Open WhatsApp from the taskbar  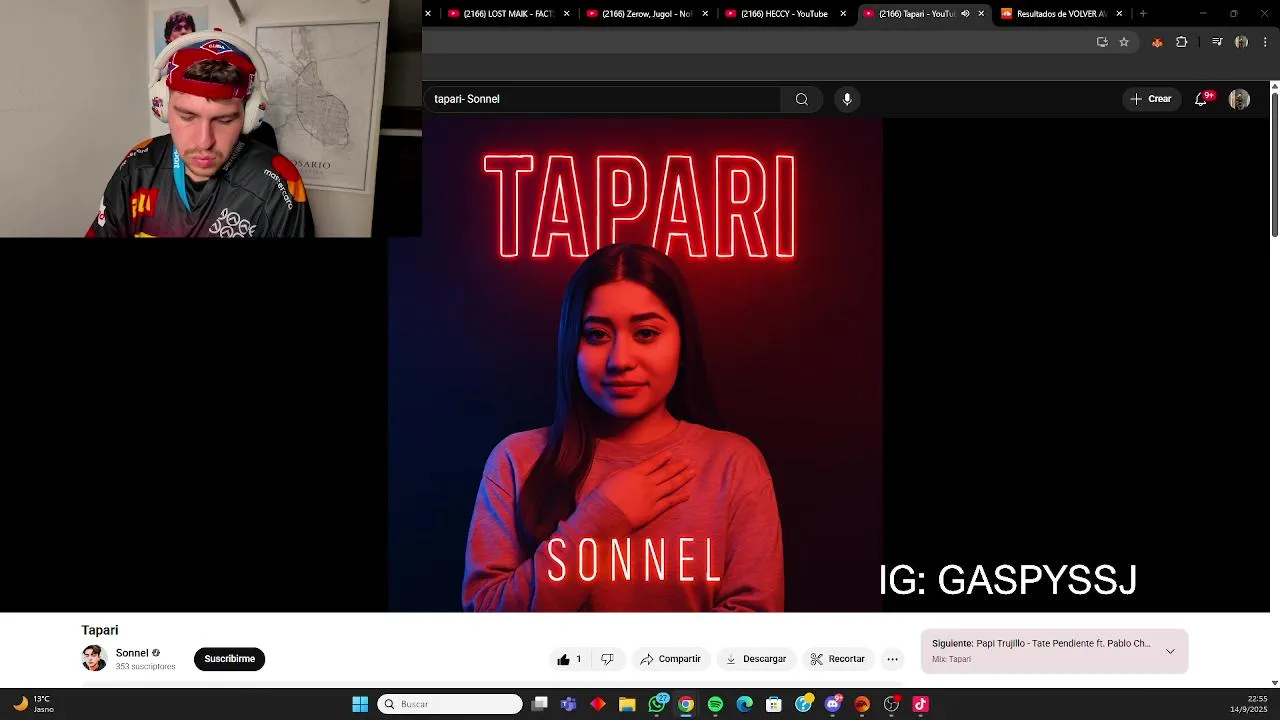(657, 704)
